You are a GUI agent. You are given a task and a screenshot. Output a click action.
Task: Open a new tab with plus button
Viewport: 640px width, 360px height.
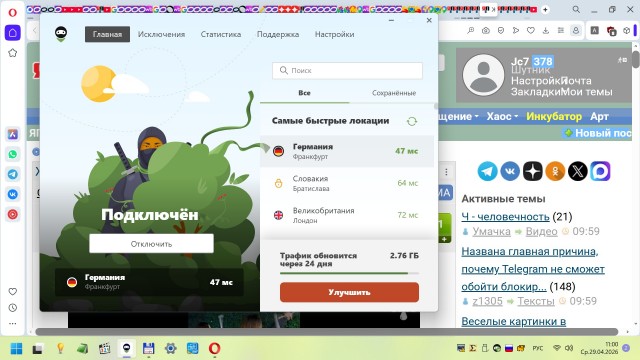[x=545, y=9]
